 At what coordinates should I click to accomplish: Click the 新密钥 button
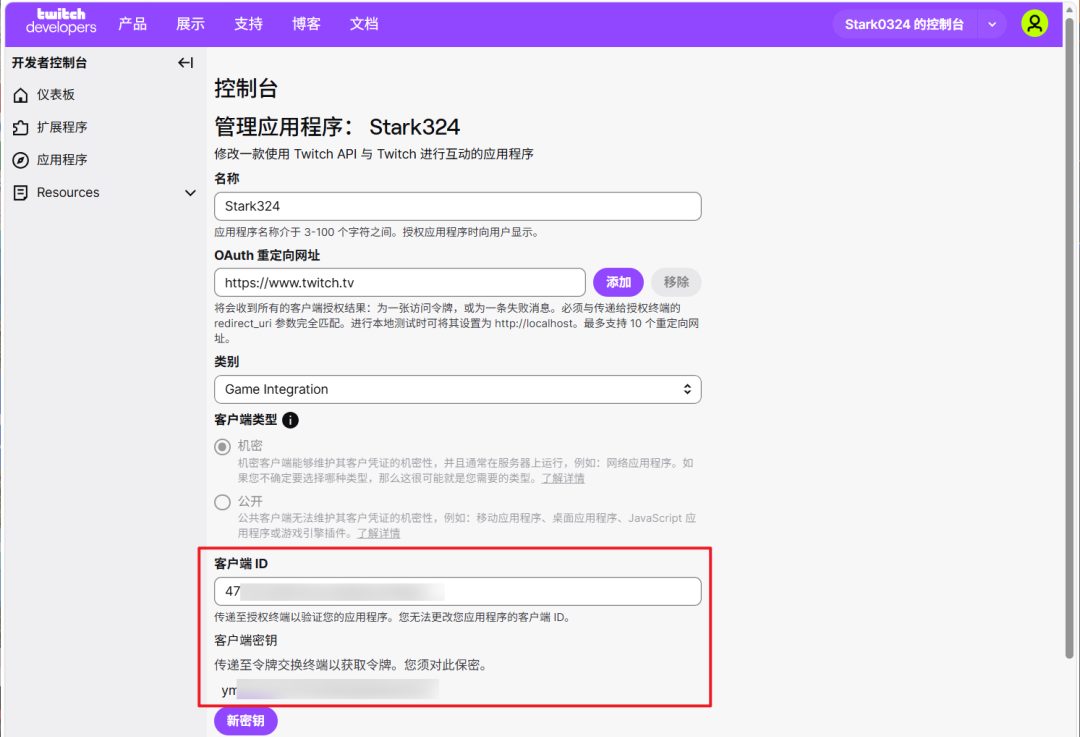245,720
